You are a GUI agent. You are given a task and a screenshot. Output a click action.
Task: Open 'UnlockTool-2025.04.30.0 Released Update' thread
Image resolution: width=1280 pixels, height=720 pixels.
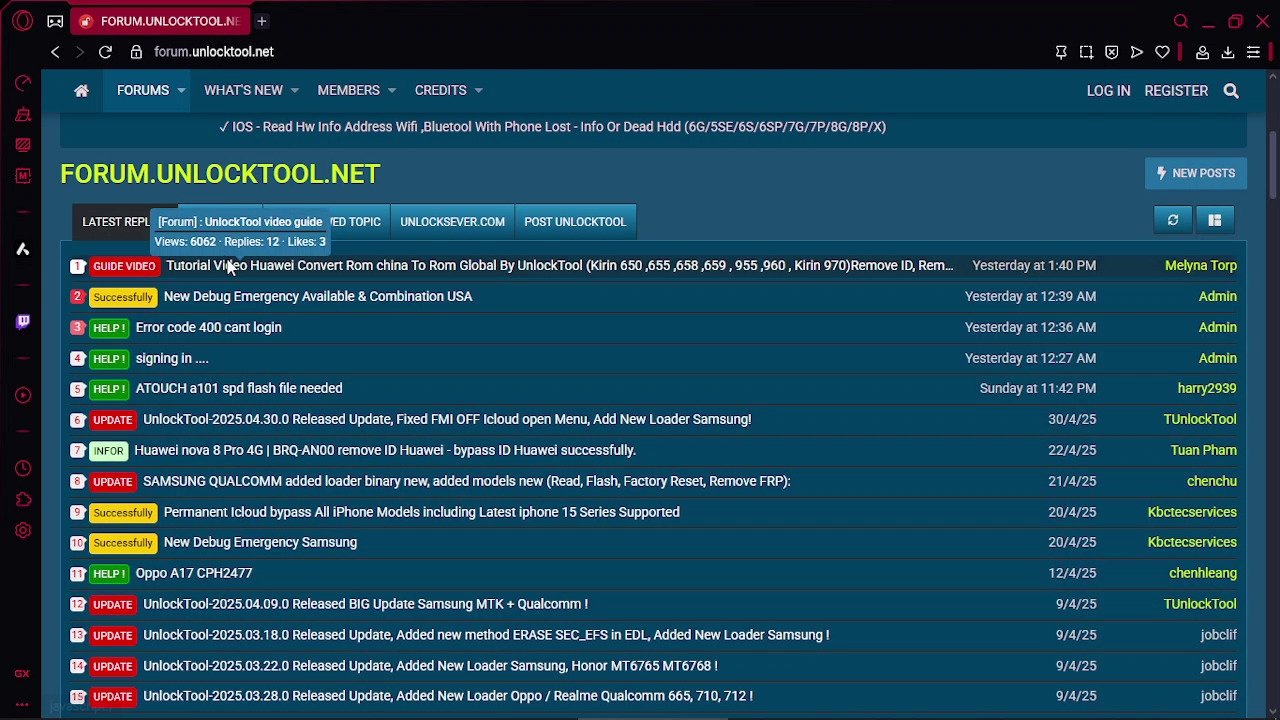click(x=447, y=419)
